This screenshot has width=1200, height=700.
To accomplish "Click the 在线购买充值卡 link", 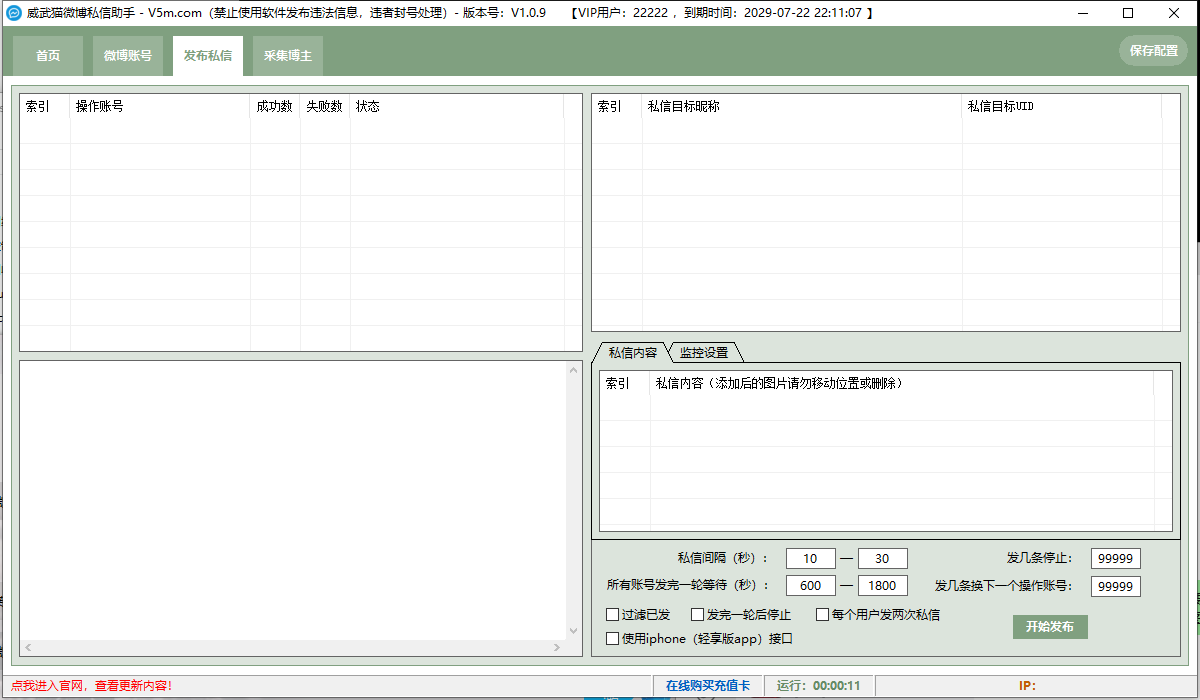I will point(708,686).
